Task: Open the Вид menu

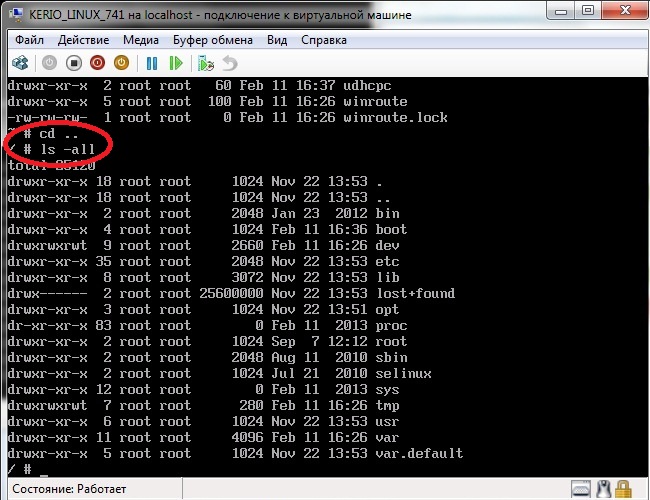Action: (x=277, y=40)
